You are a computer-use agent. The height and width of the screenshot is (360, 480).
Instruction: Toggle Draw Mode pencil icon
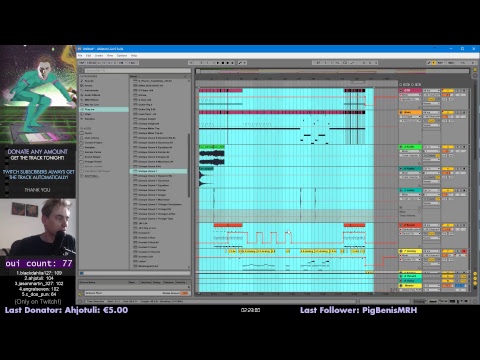click(x=429, y=63)
